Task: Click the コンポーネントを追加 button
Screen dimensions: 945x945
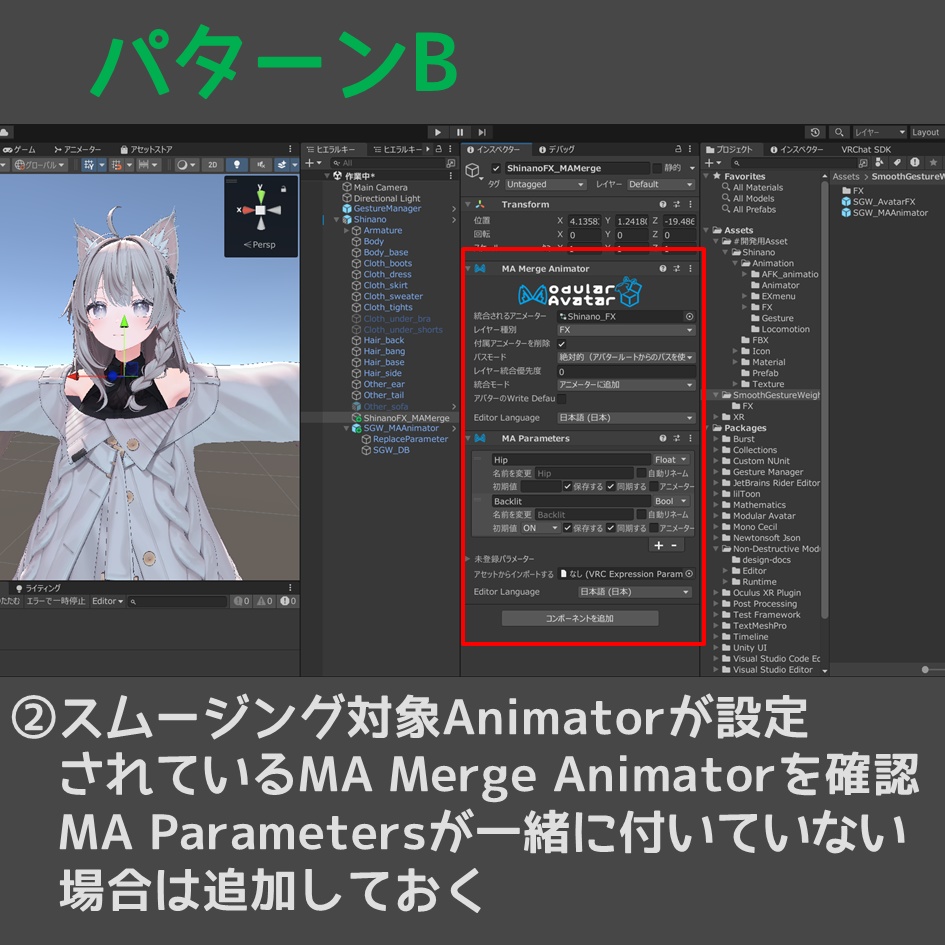Action: point(582,618)
